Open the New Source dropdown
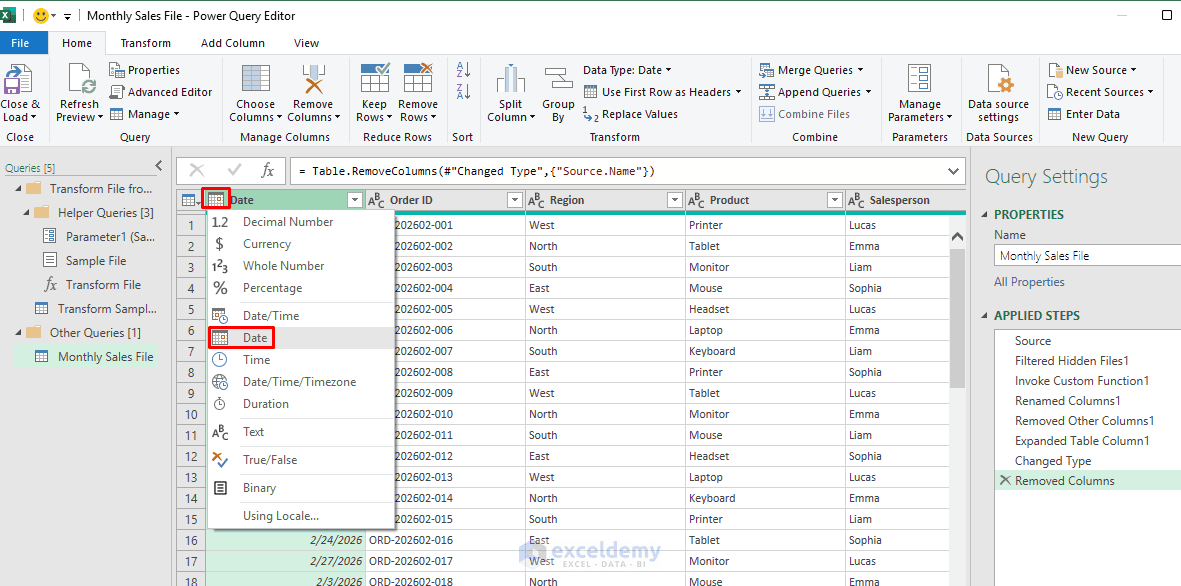 click(1092, 70)
